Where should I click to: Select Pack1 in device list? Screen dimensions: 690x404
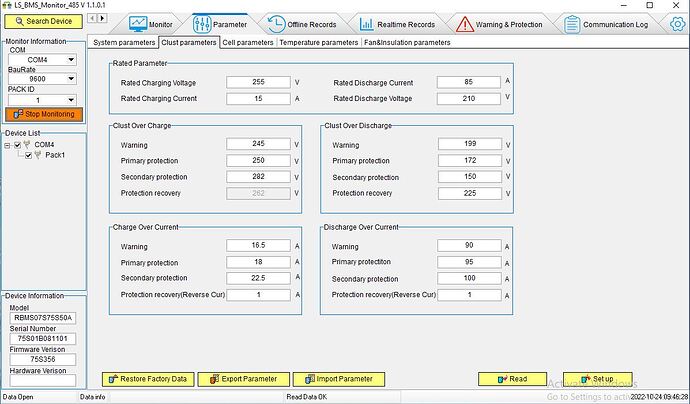[55, 155]
